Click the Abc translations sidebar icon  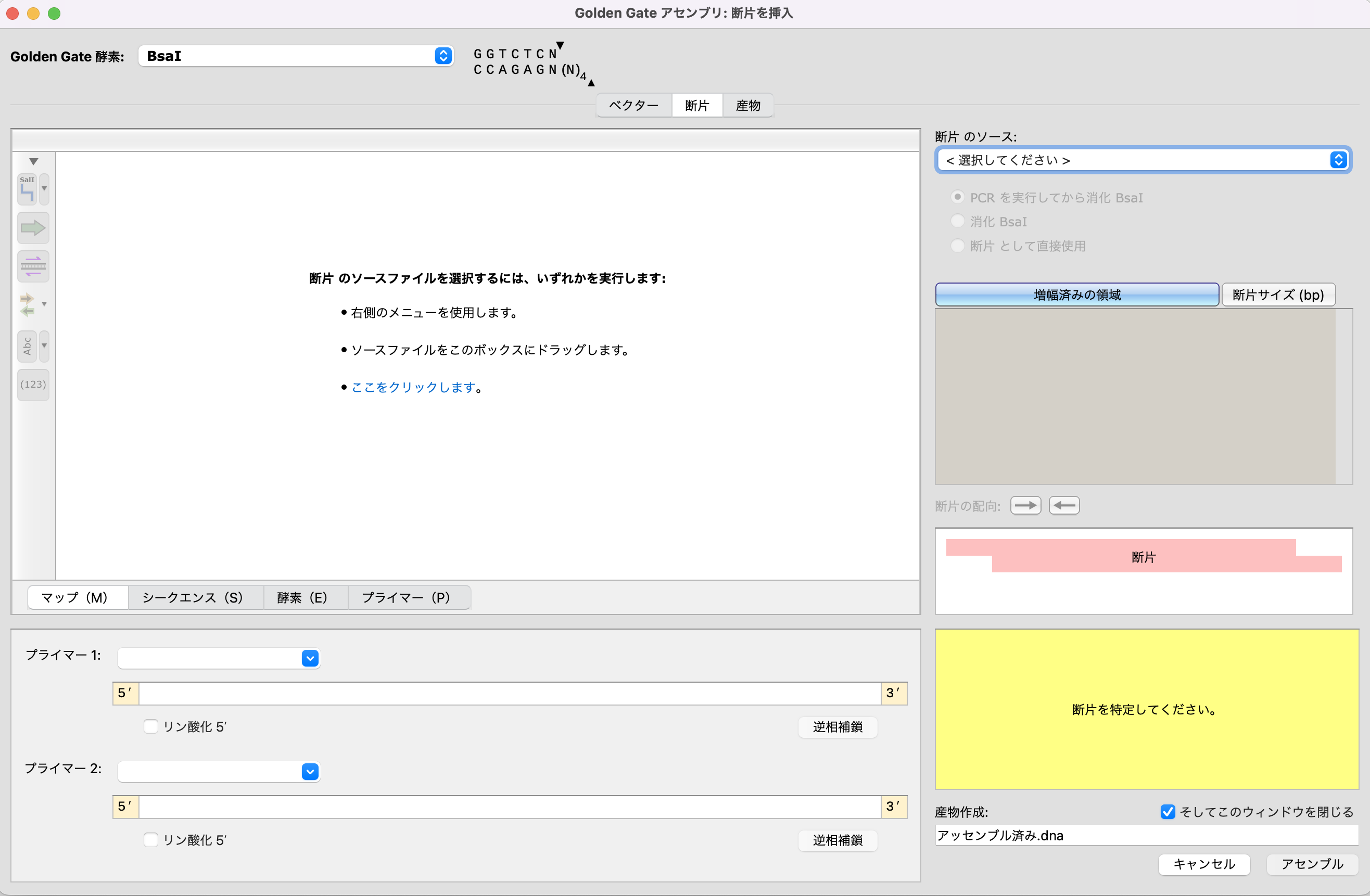click(x=27, y=346)
